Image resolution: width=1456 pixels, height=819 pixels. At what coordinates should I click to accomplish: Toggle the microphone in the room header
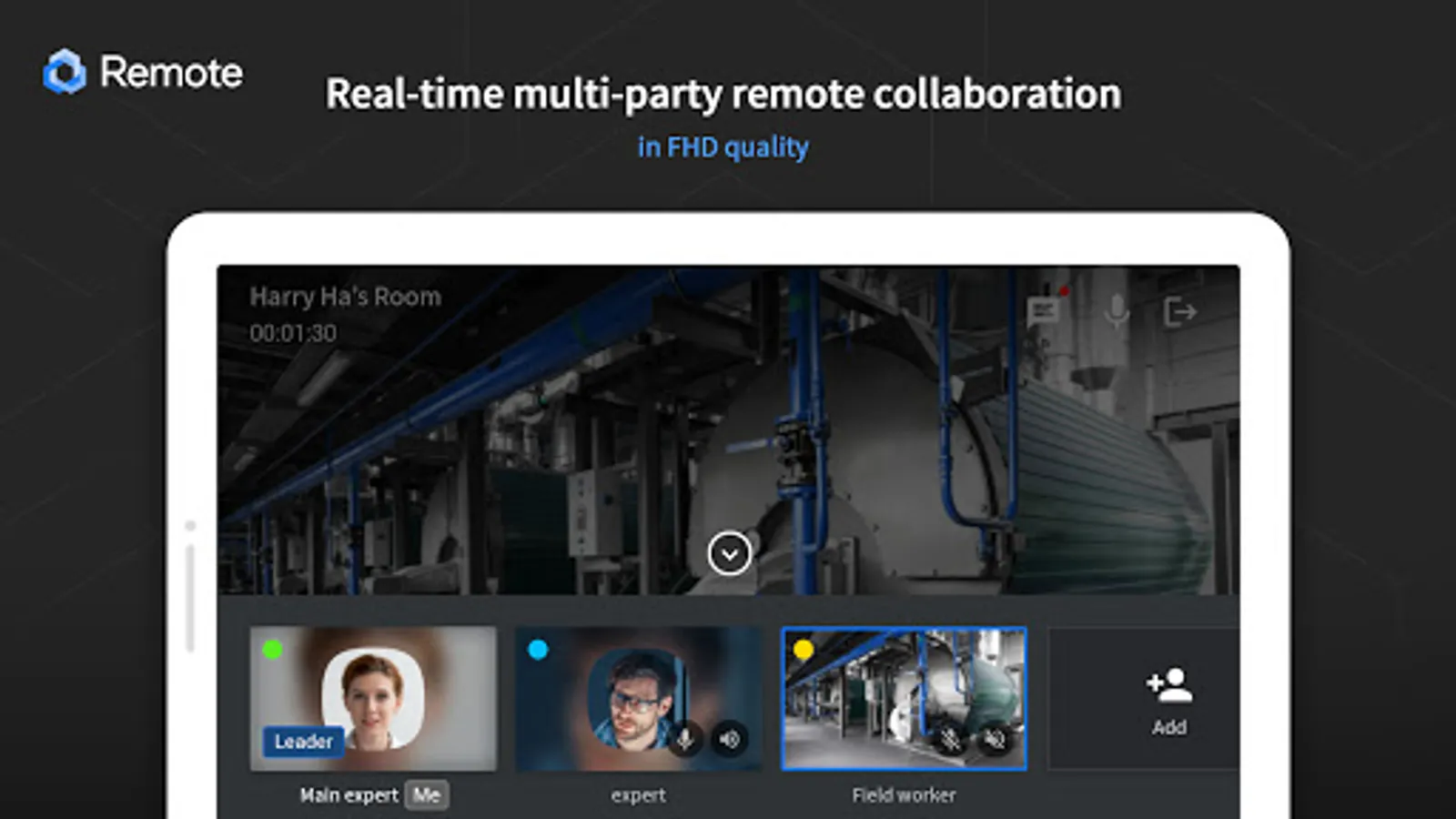pos(1117,312)
